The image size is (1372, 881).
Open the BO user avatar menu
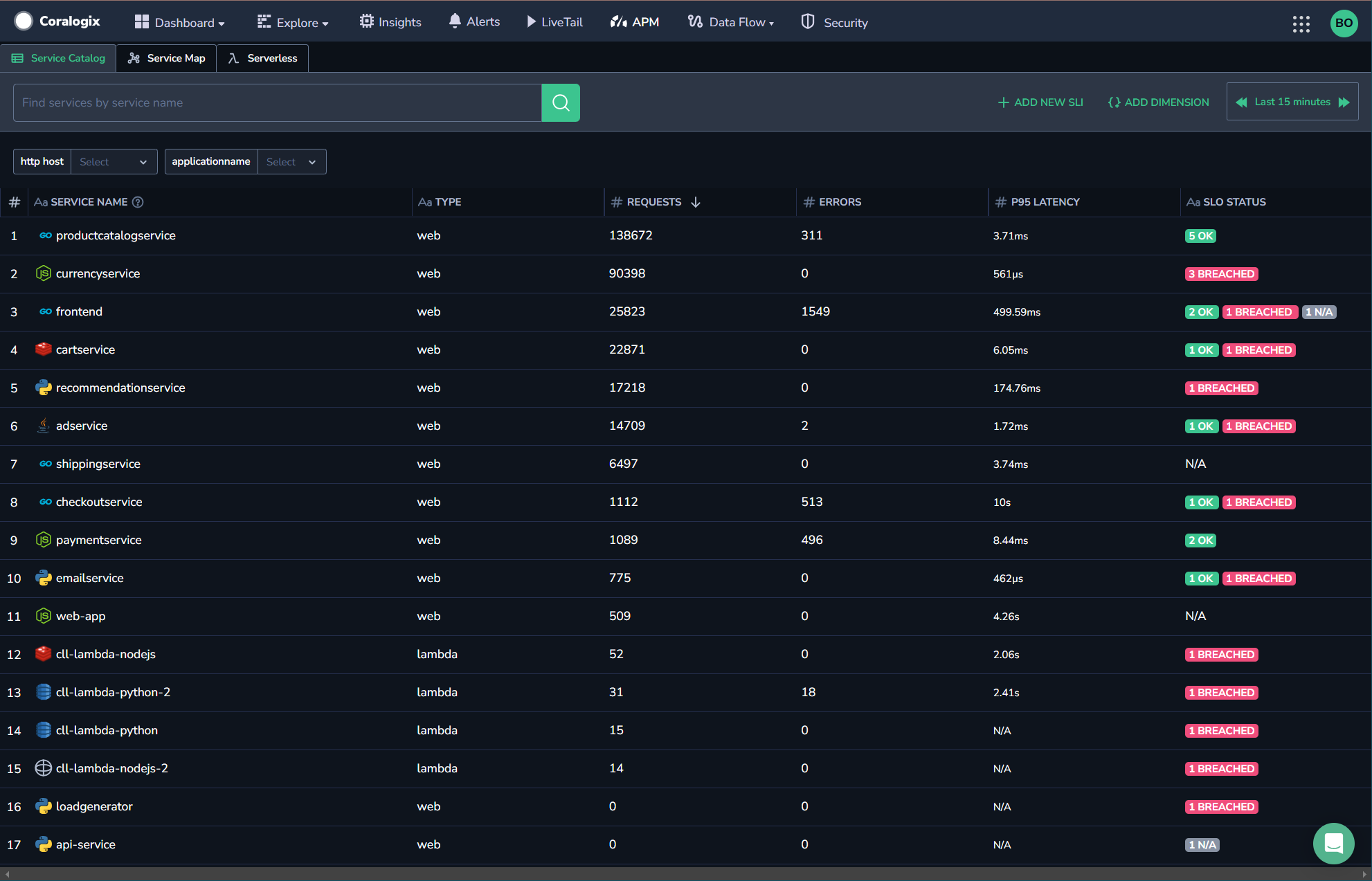pos(1344,23)
